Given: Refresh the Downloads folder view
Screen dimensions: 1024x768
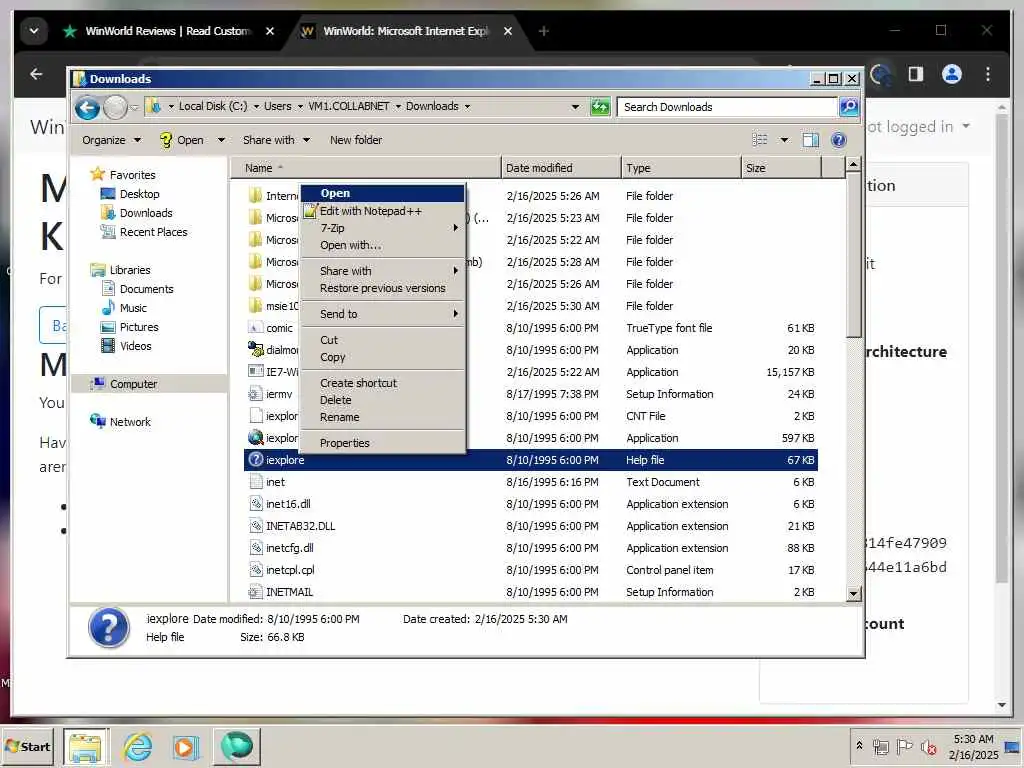Looking at the screenshot, I should coord(600,106).
